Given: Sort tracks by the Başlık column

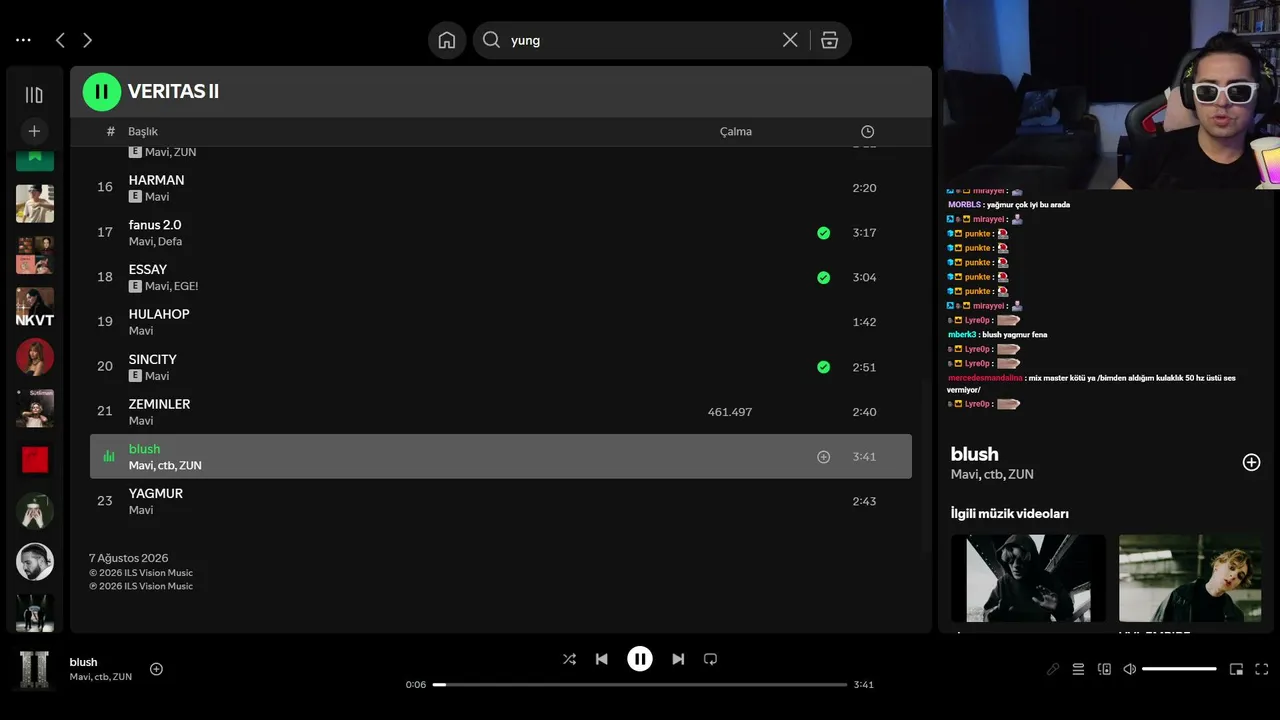Looking at the screenshot, I should coord(143,132).
